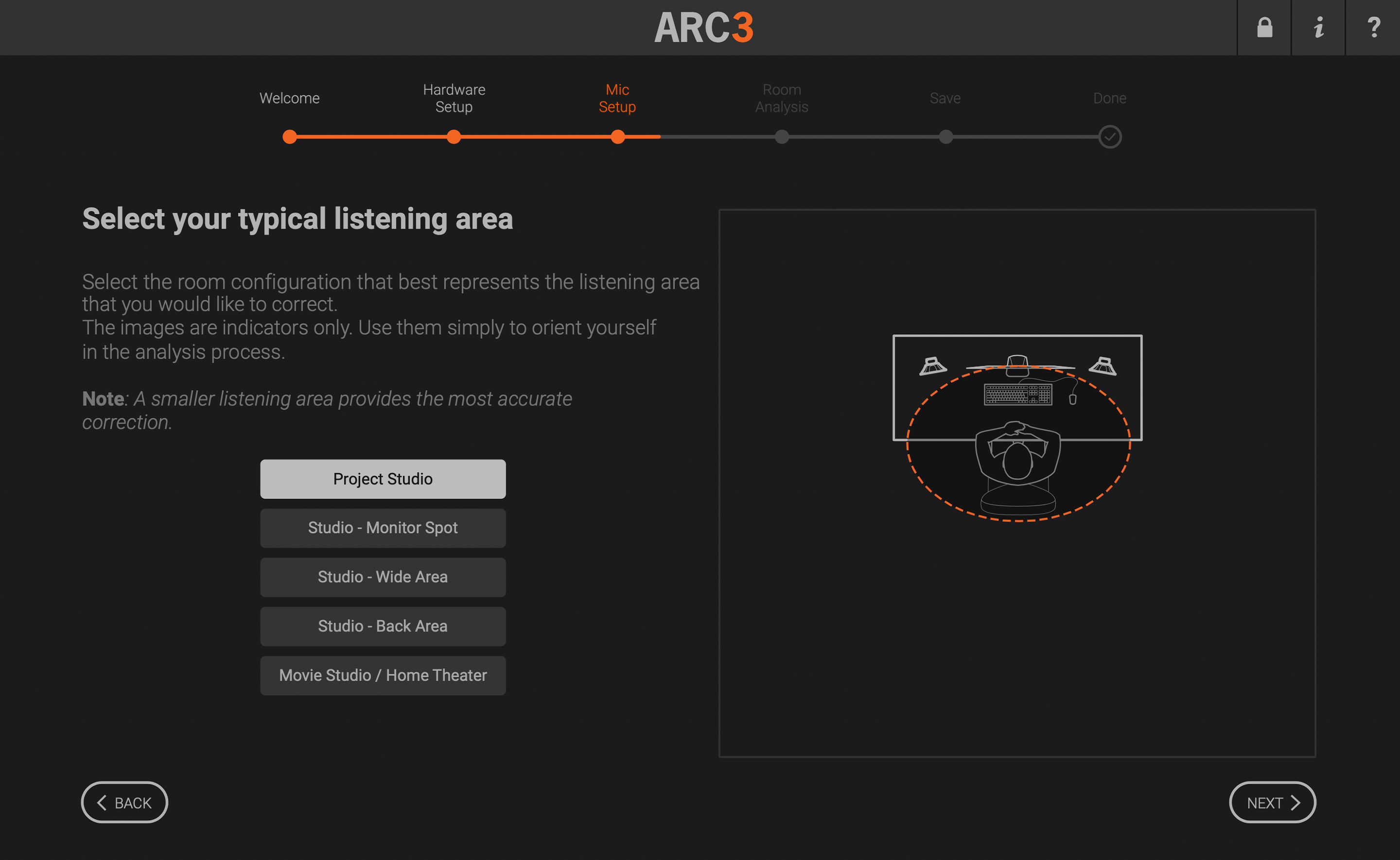Click the ARC3 logo in the title bar
Screen dimensions: 1400x860
pos(704,27)
